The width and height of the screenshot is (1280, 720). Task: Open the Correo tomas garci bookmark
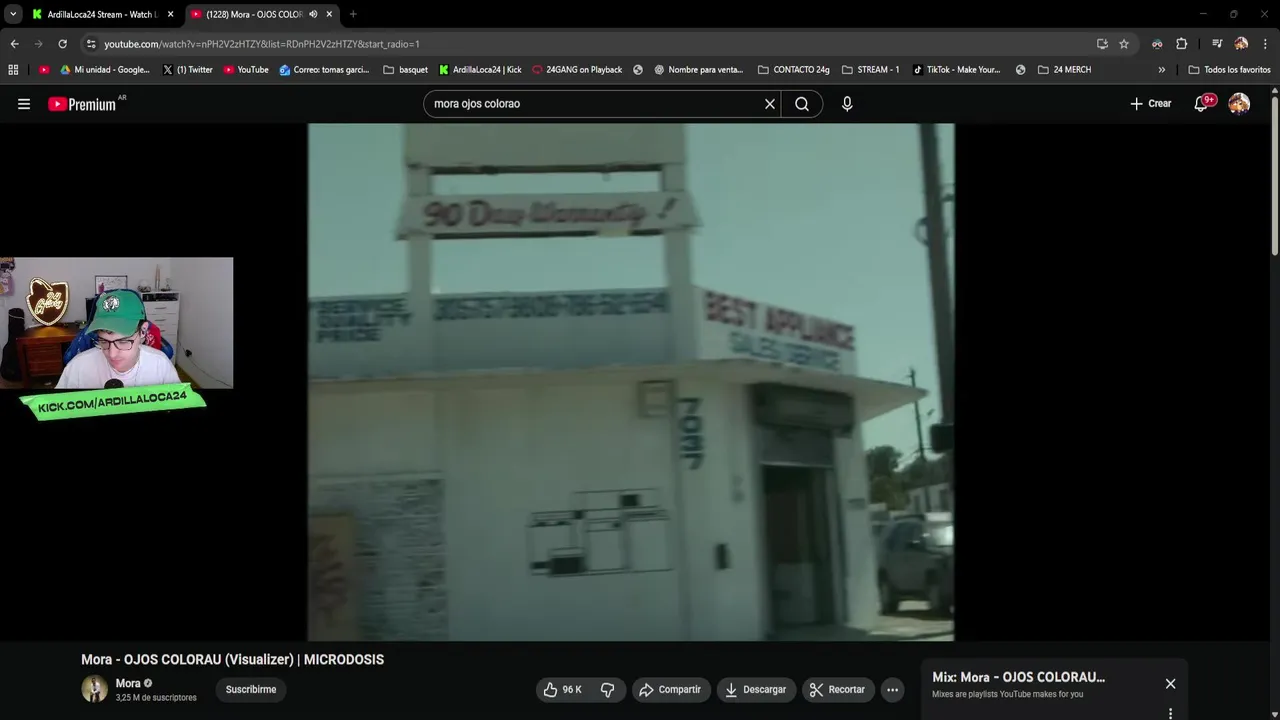click(x=325, y=70)
